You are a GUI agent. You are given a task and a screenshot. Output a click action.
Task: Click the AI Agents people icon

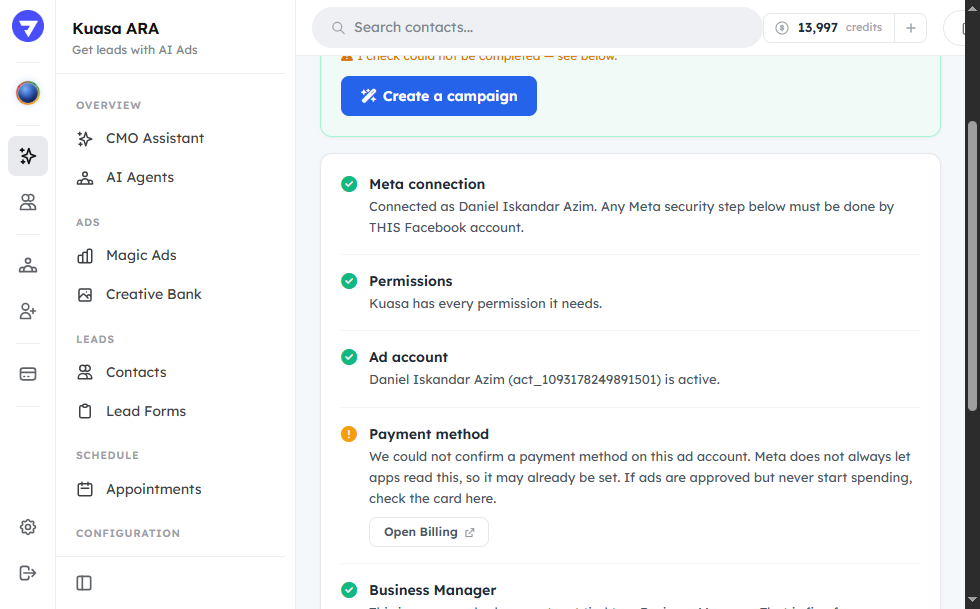pos(85,178)
